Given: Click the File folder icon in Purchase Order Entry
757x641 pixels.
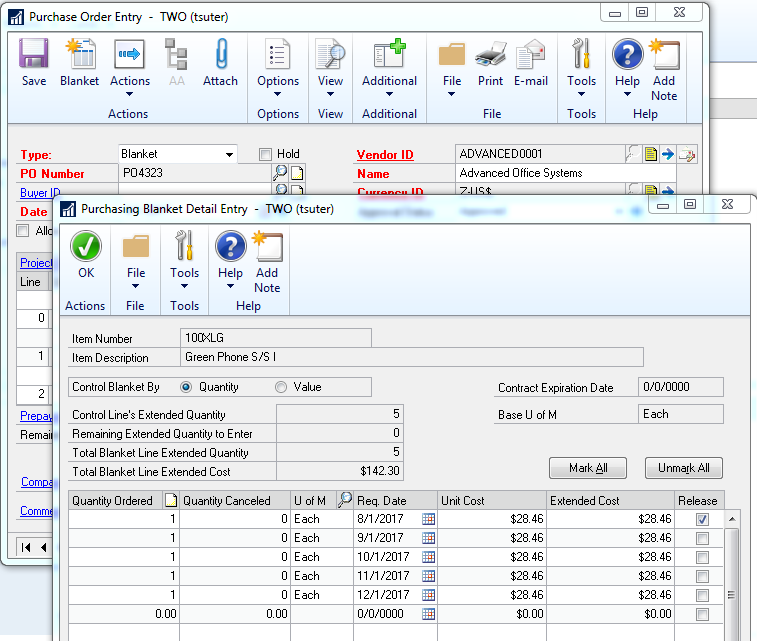Looking at the screenshot, I should click(x=452, y=54).
